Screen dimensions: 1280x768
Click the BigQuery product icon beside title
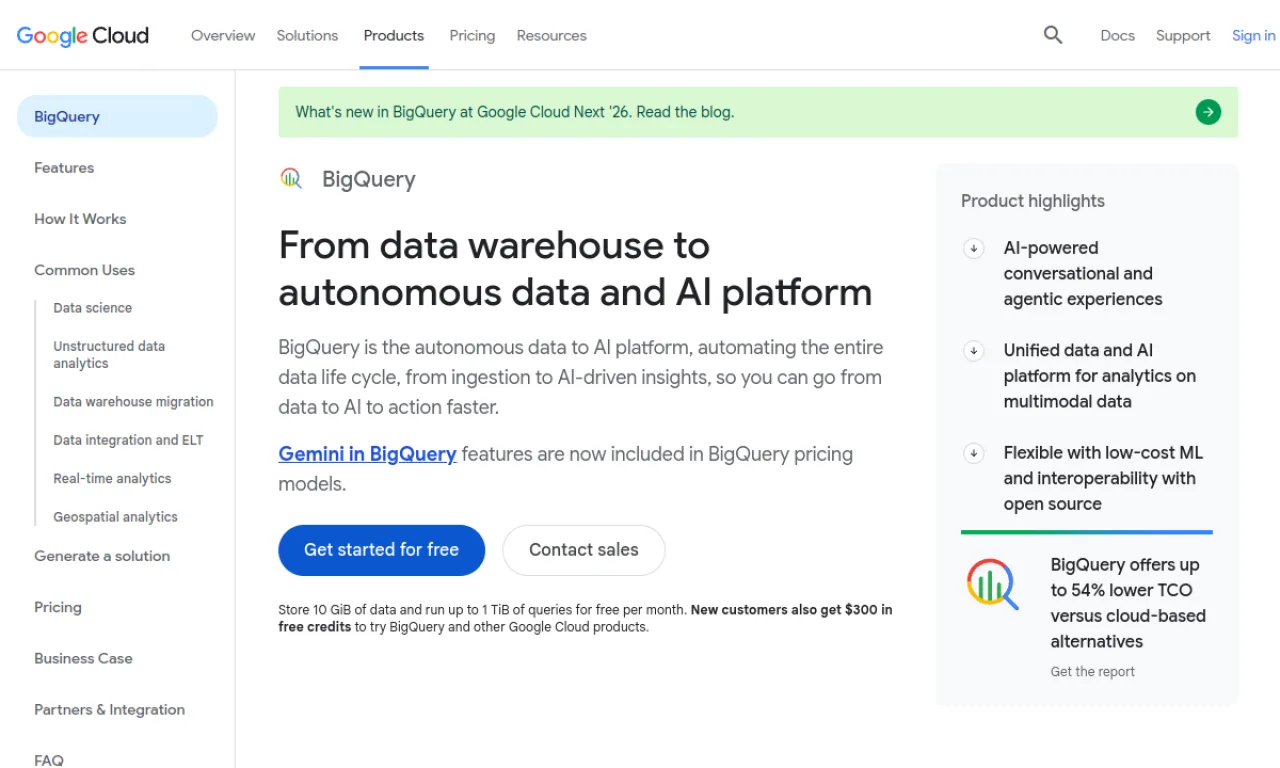pos(291,179)
